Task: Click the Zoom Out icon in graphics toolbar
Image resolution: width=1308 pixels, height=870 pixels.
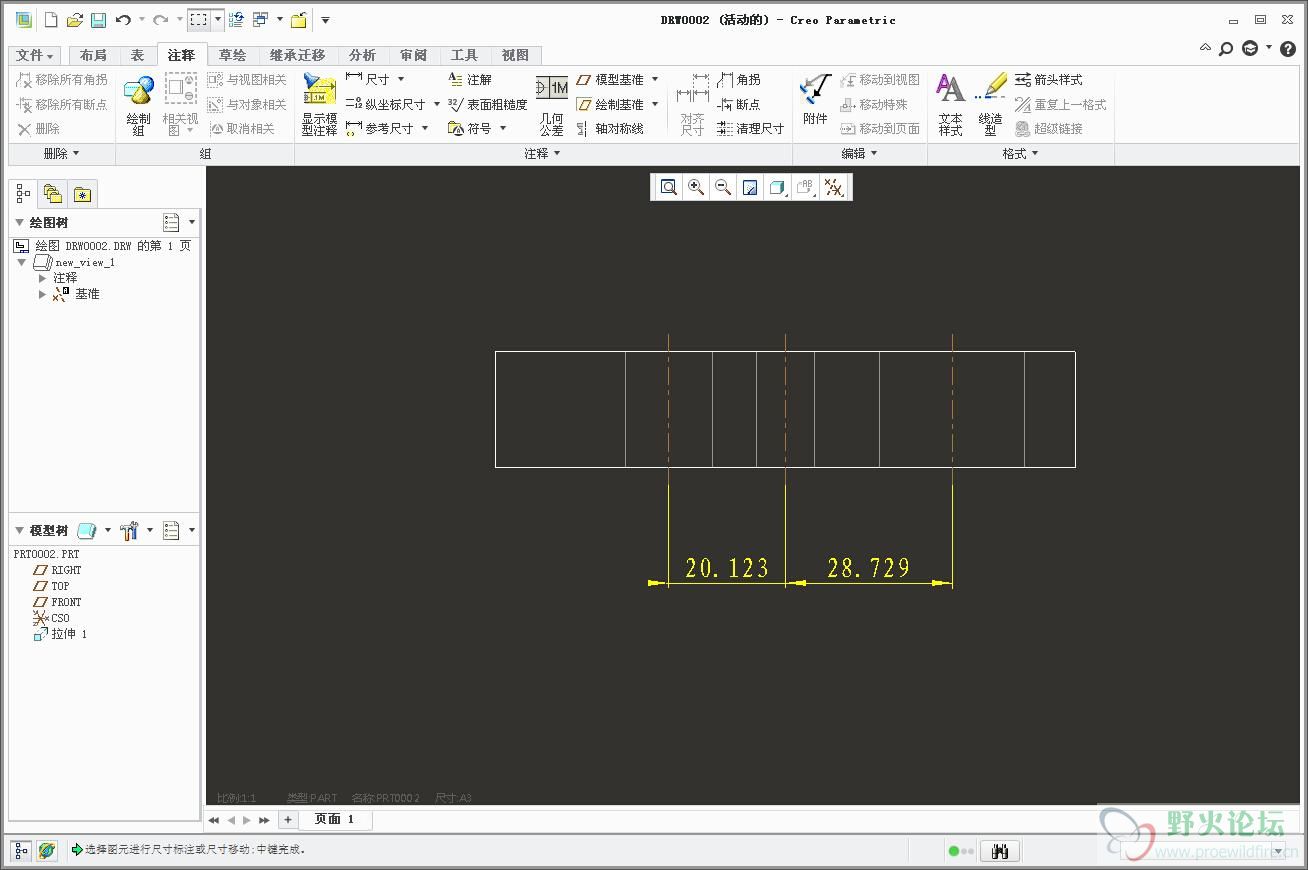Action: [x=723, y=187]
